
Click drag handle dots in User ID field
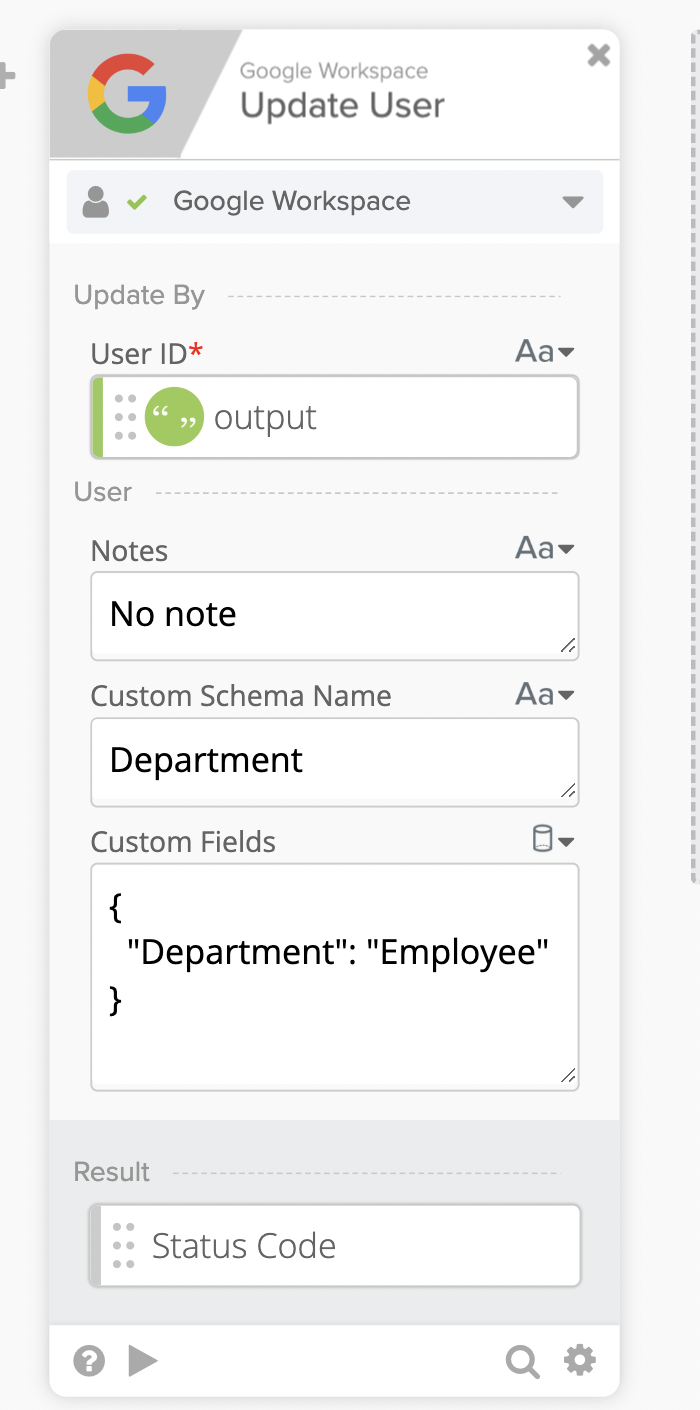tap(125, 417)
